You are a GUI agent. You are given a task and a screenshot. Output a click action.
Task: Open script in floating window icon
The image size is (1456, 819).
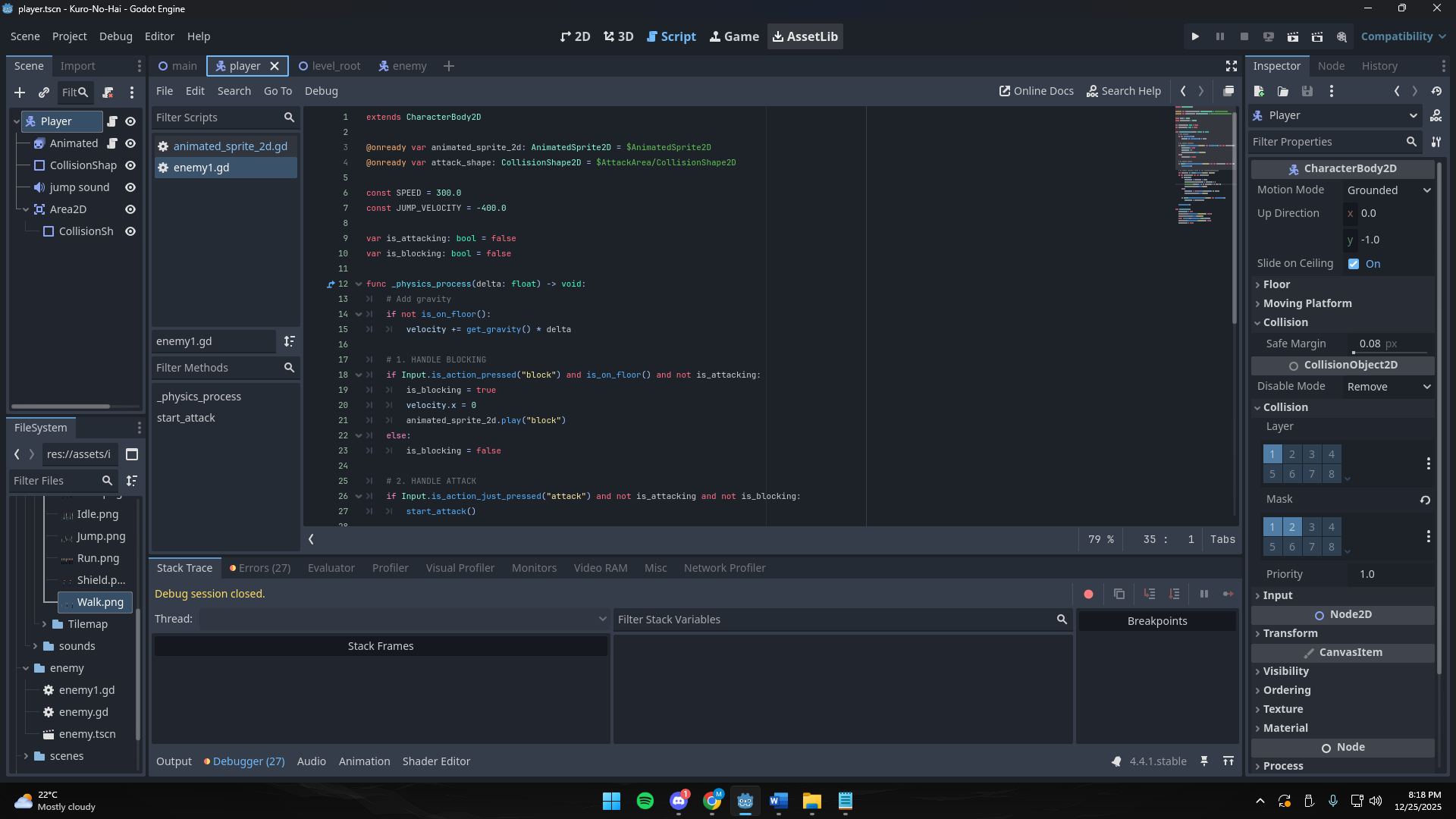point(1228,91)
